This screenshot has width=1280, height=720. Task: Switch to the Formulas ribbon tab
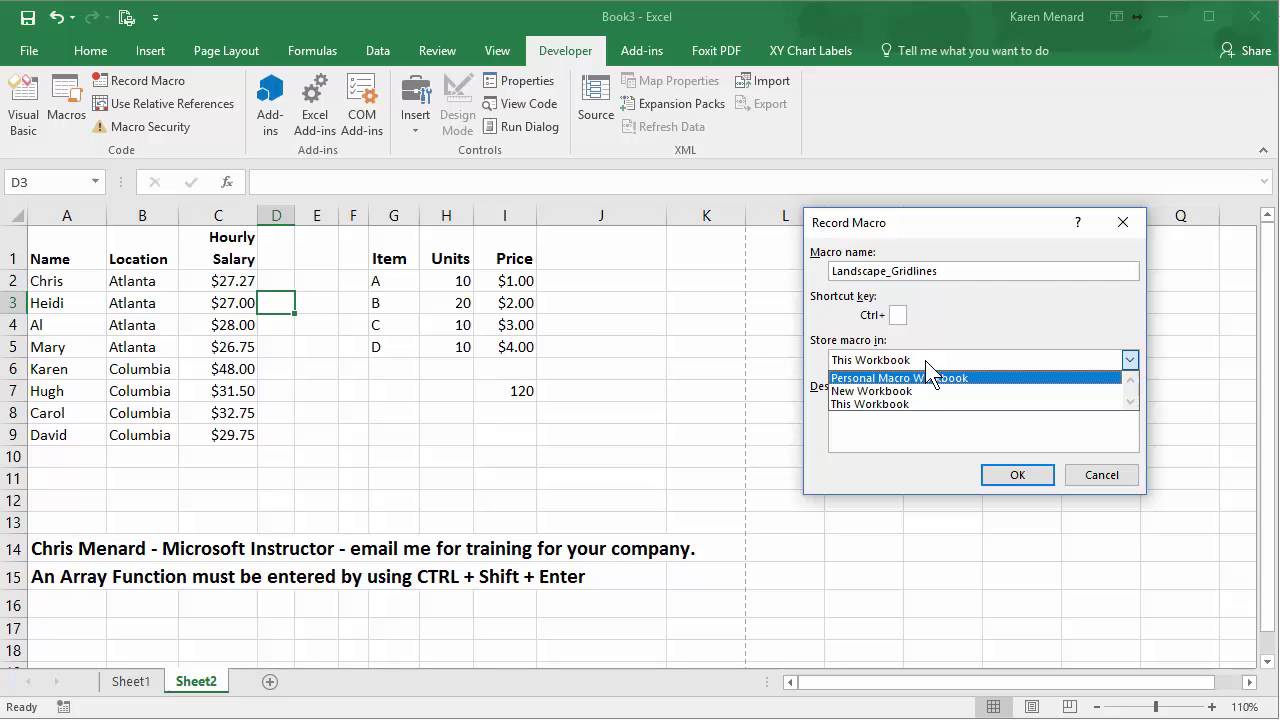[x=312, y=51]
